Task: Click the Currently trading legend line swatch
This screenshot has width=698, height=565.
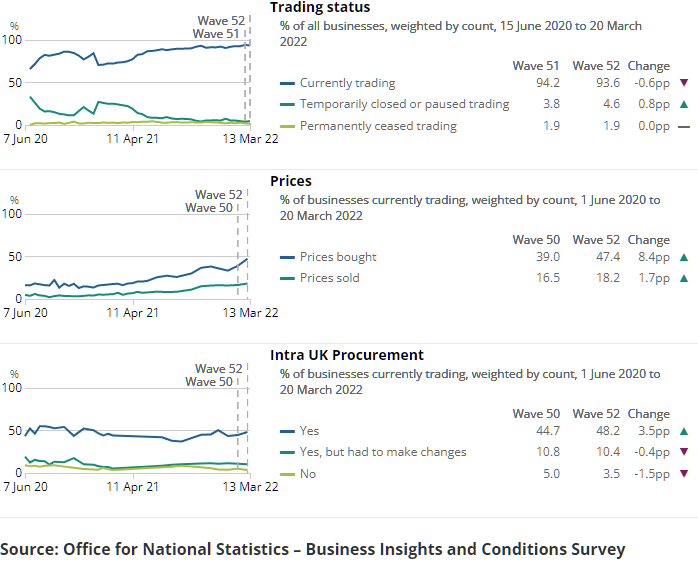Action: click(288, 83)
